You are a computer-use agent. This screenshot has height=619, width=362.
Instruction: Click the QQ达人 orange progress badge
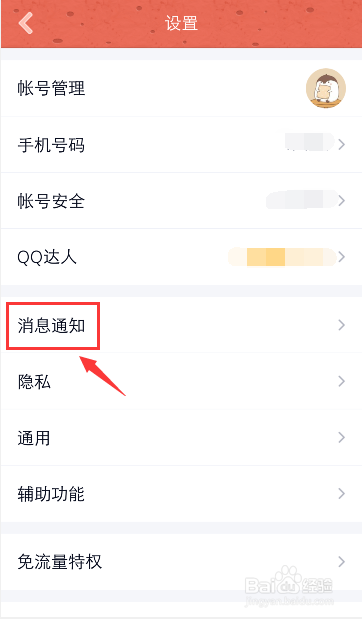pyautogui.click(x=281, y=257)
